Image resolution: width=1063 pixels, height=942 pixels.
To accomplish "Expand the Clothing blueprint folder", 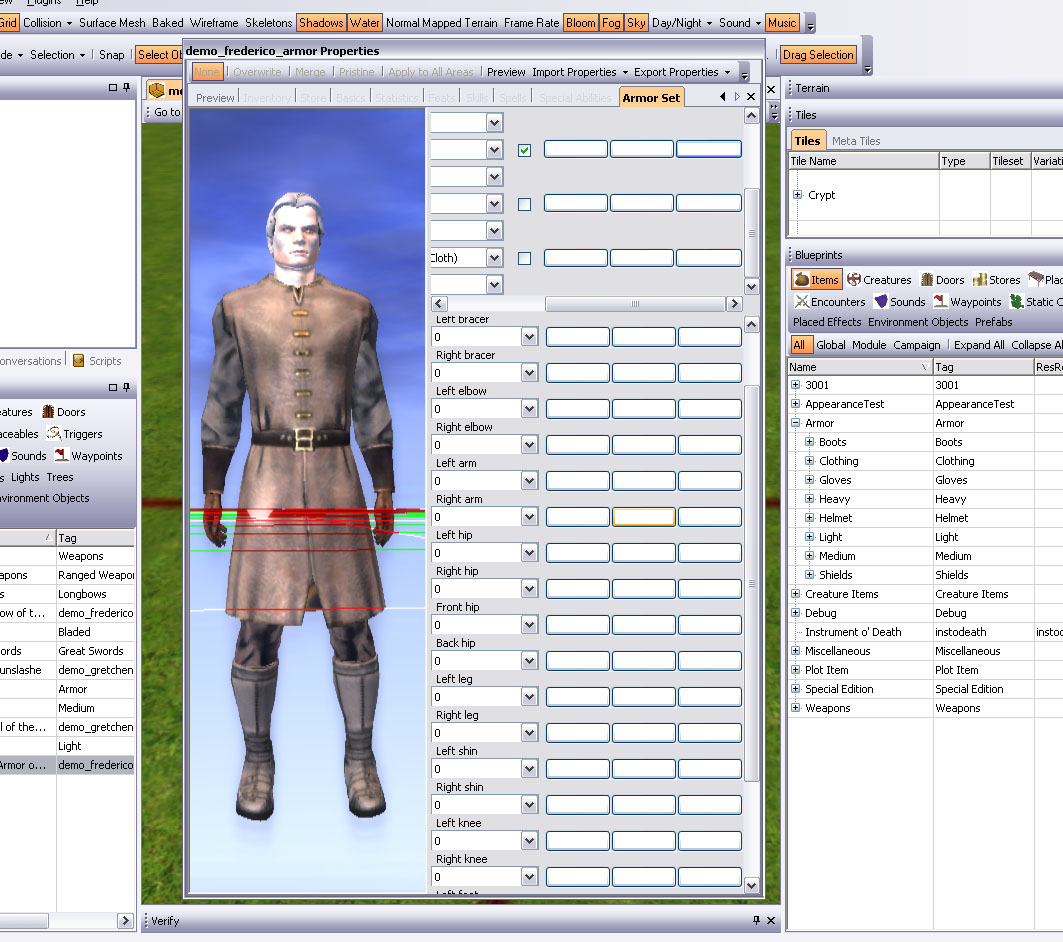I will coord(809,461).
